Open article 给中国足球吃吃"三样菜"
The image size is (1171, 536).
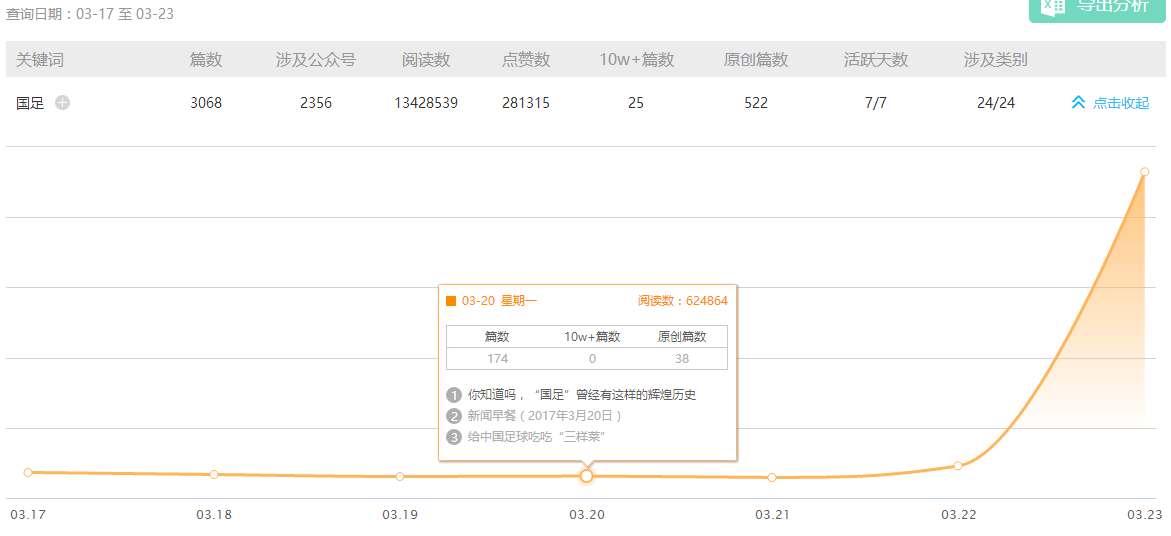click(536, 436)
